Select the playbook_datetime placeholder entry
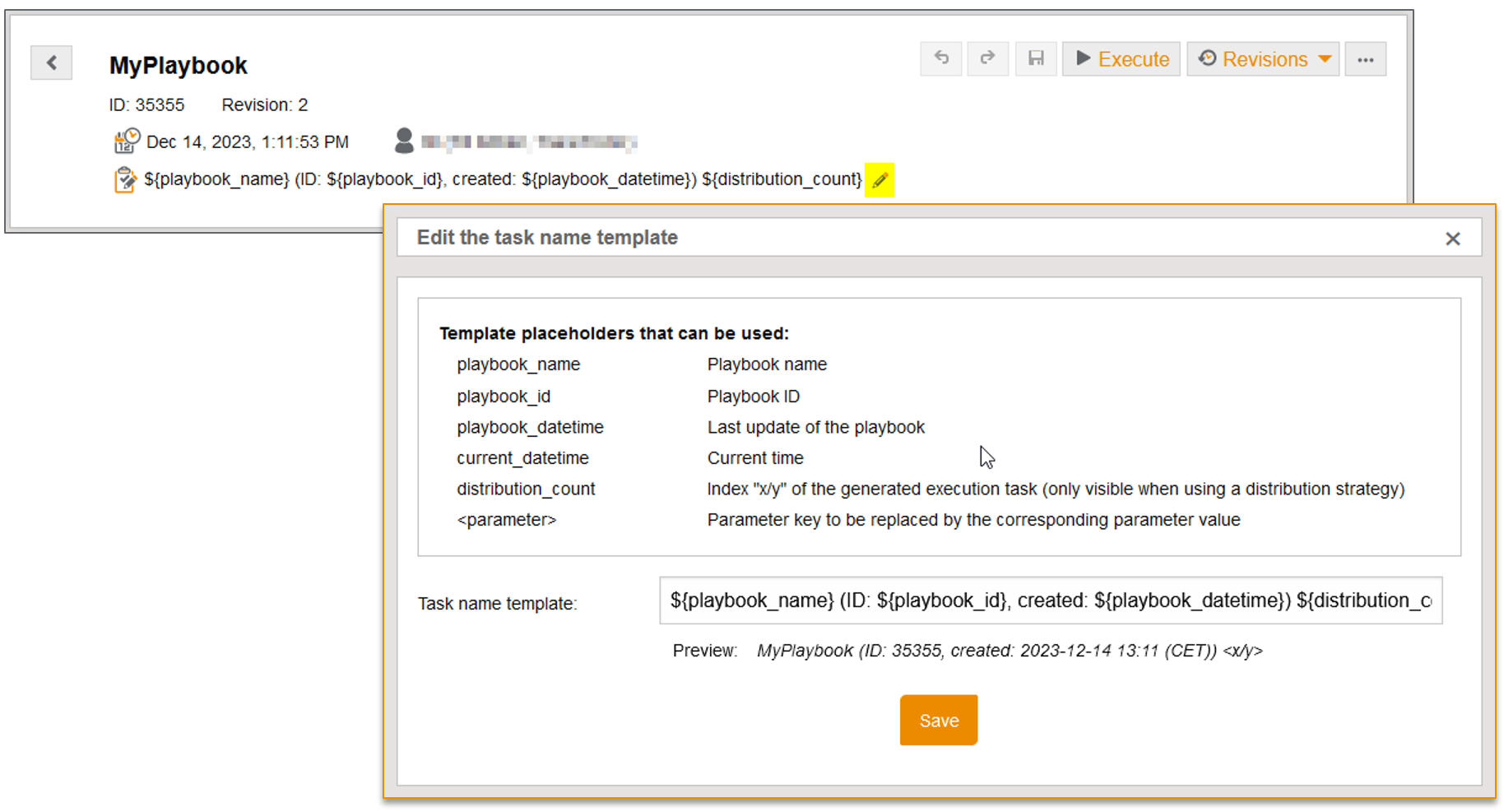1504x812 pixels. click(x=530, y=427)
